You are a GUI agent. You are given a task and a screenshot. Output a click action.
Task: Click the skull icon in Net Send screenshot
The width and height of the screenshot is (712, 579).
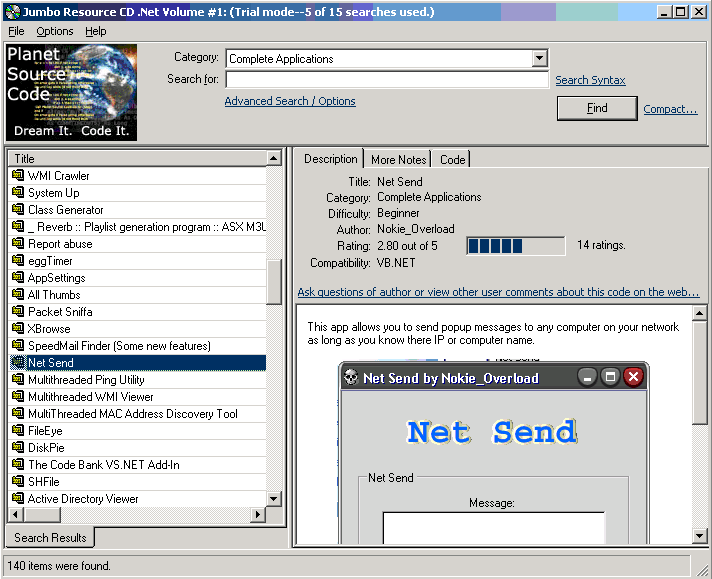(x=351, y=377)
